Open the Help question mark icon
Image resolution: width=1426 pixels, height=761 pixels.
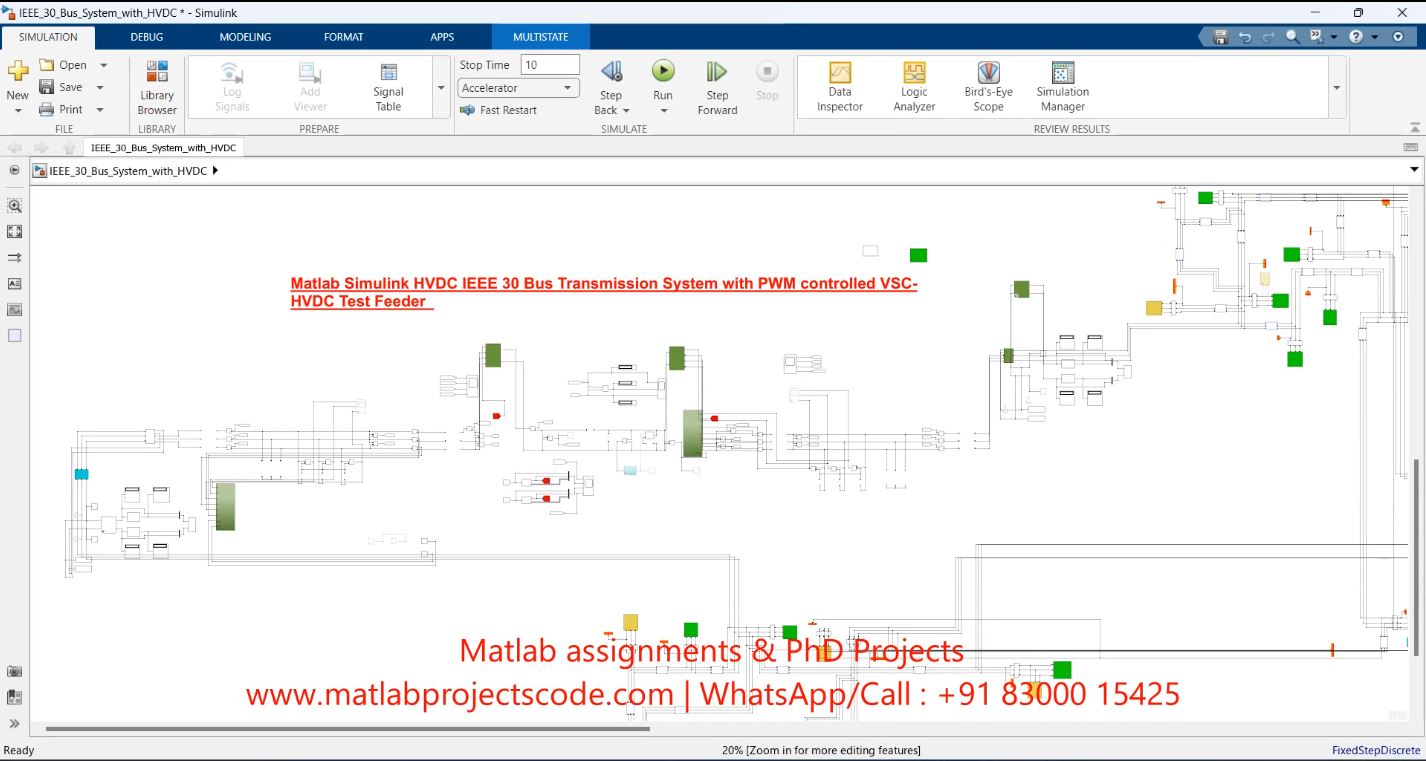1355,36
